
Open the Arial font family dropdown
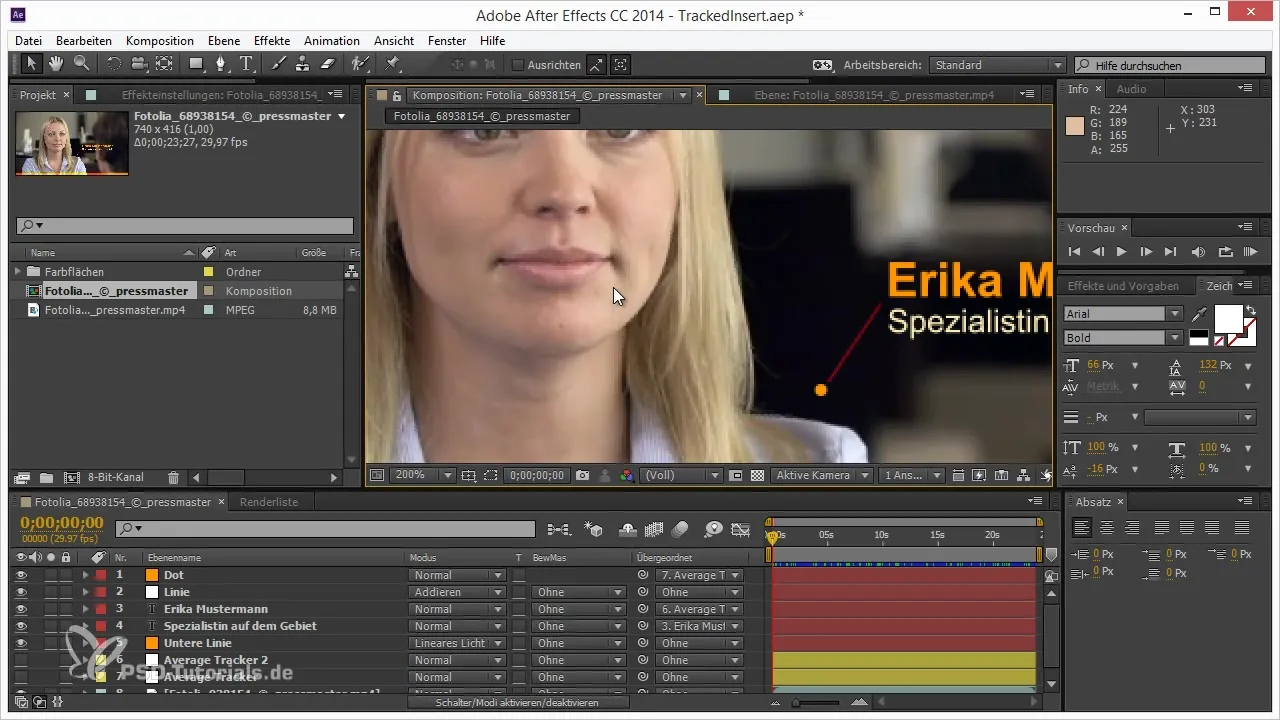tap(1123, 314)
